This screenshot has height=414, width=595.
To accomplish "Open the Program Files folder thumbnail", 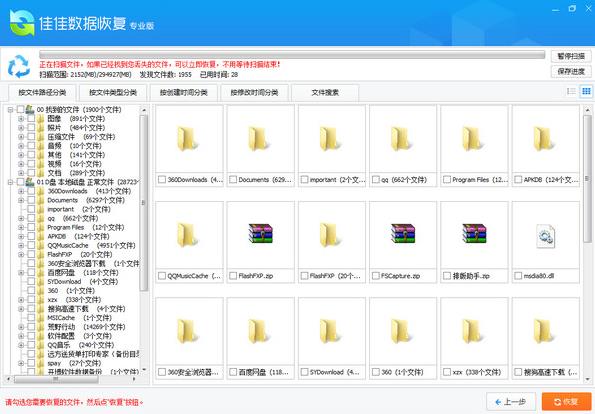I will [x=472, y=139].
